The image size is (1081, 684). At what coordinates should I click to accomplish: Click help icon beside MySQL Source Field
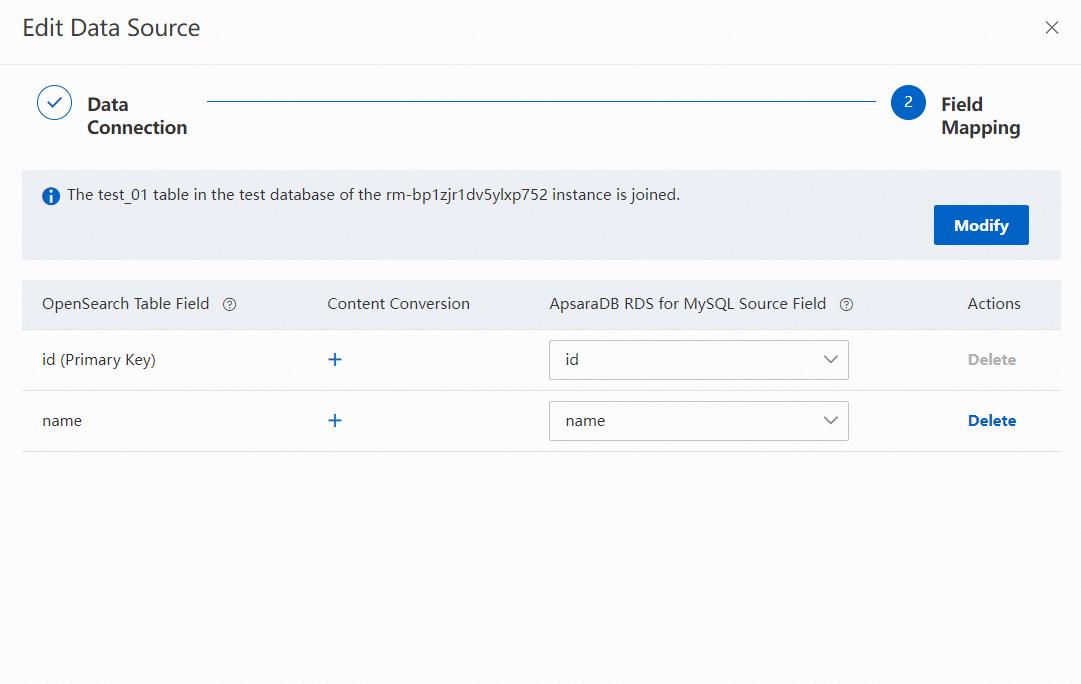(846, 305)
